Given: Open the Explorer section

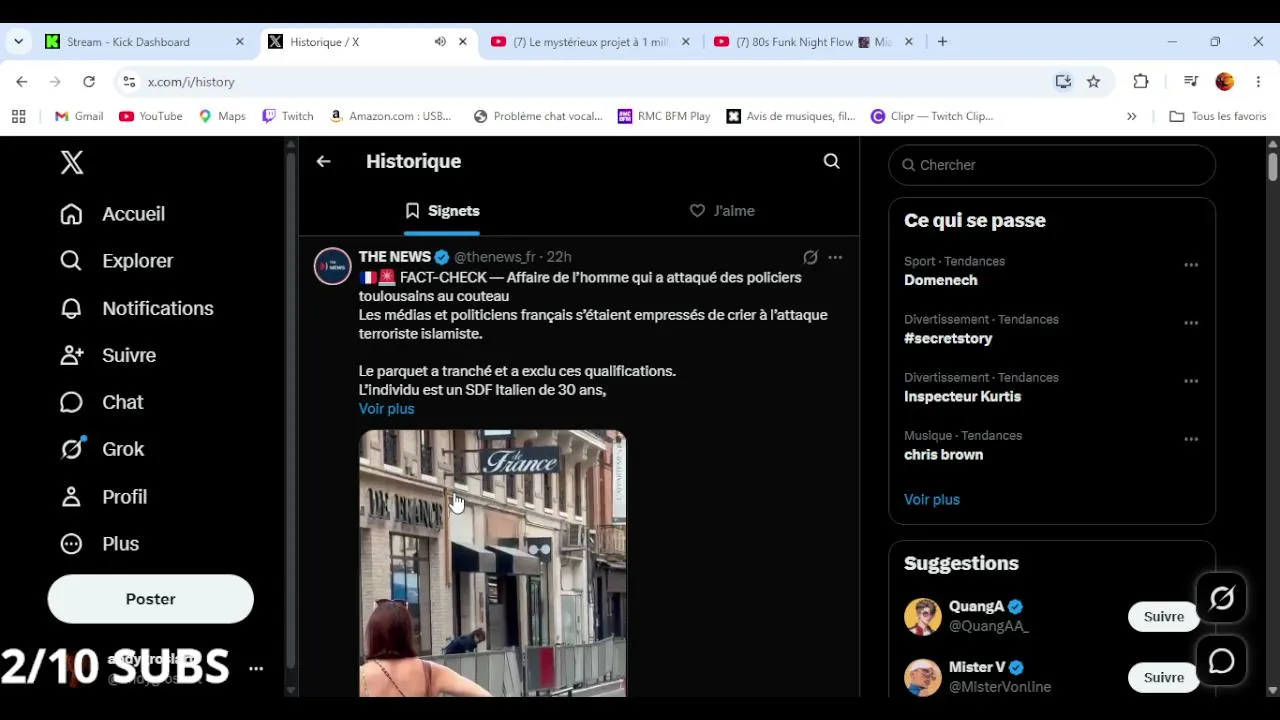Looking at the screenshot, I should pos(117,261).
